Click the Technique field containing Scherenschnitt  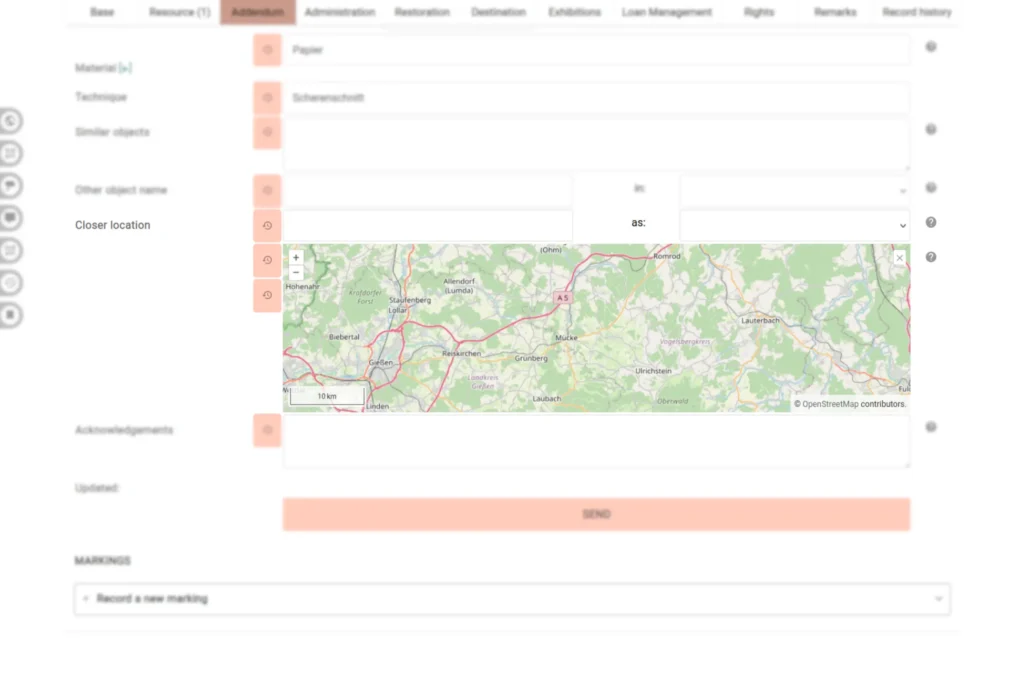(596, 98)
